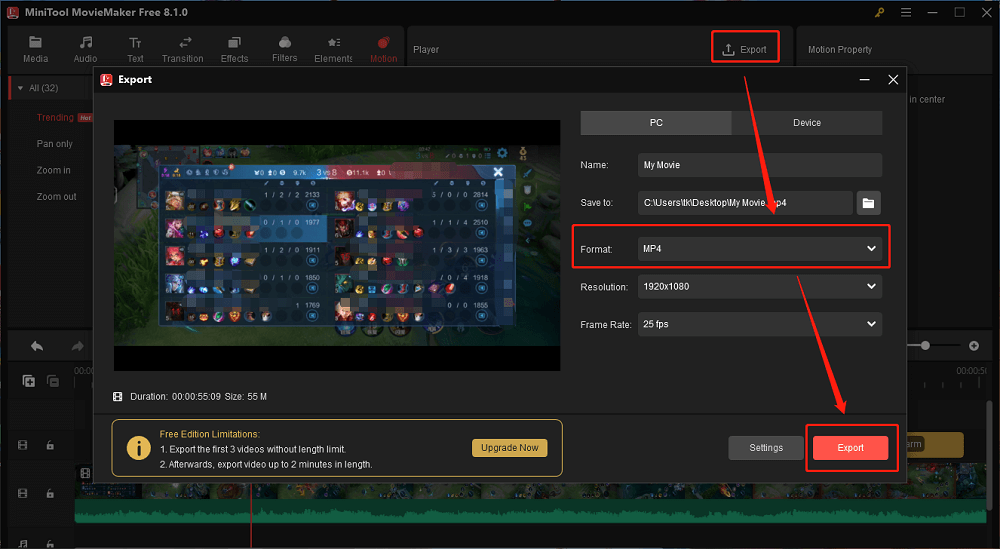
Task: Toggle the lock on the empty overlay track
Action: pyautogui.click(x=50, y=445)
